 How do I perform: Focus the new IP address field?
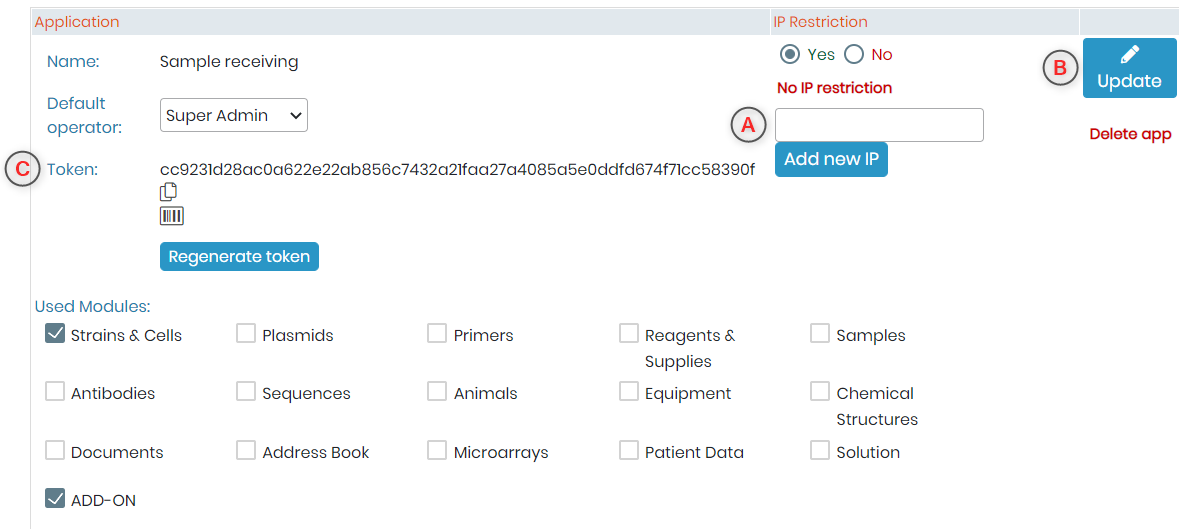click(879, 125)
